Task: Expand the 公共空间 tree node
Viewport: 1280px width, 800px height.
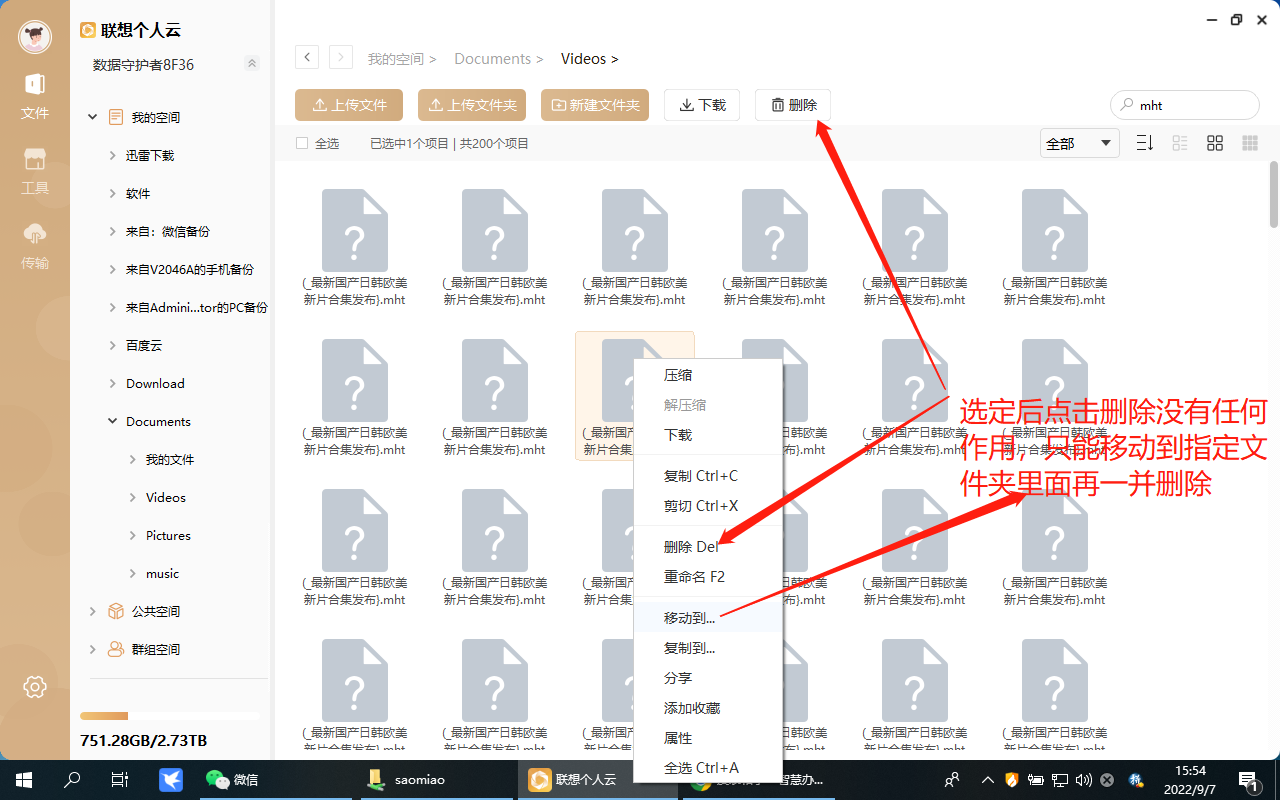Action: [93, 611]
